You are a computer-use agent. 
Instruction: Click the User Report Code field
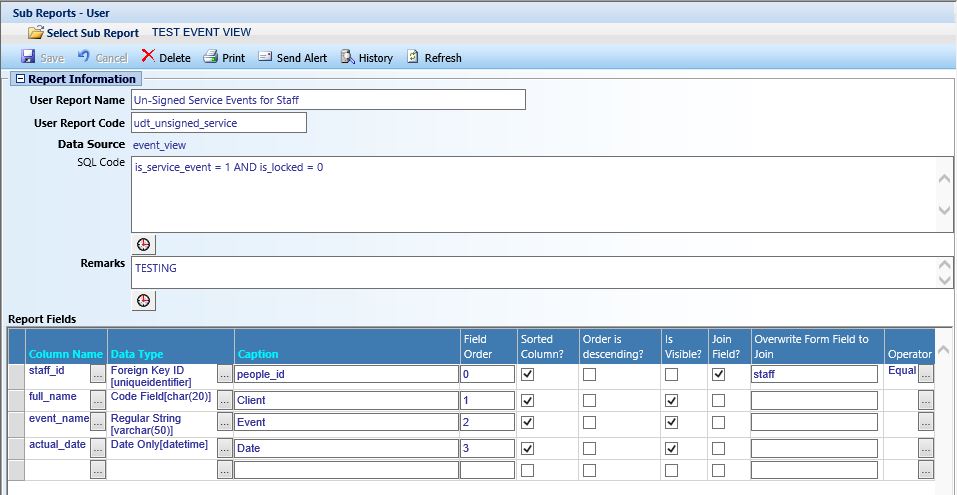point(218,123)
